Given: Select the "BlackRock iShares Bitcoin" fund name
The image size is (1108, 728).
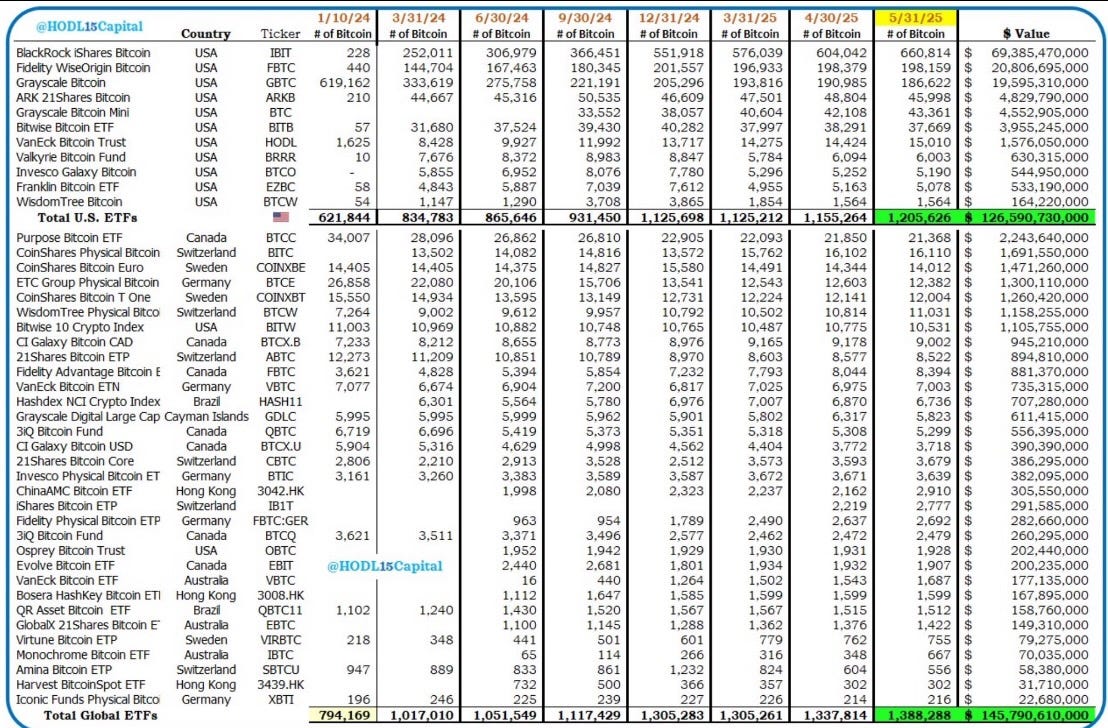Looking at the screenshot, I should pyautogui.click(x=83, y=53).
